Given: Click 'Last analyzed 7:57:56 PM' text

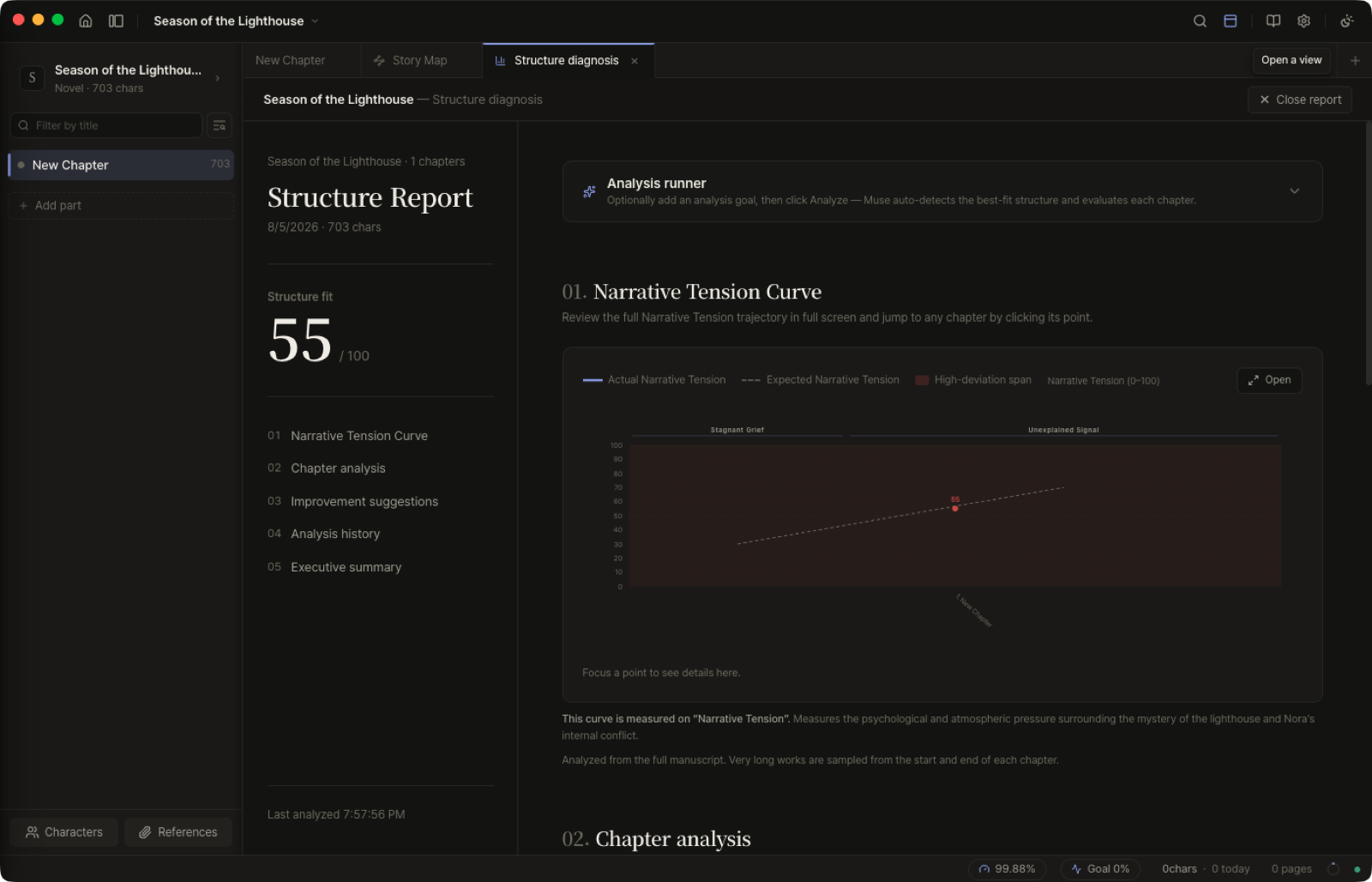Looking at the screenshot, I should [336, 814].
